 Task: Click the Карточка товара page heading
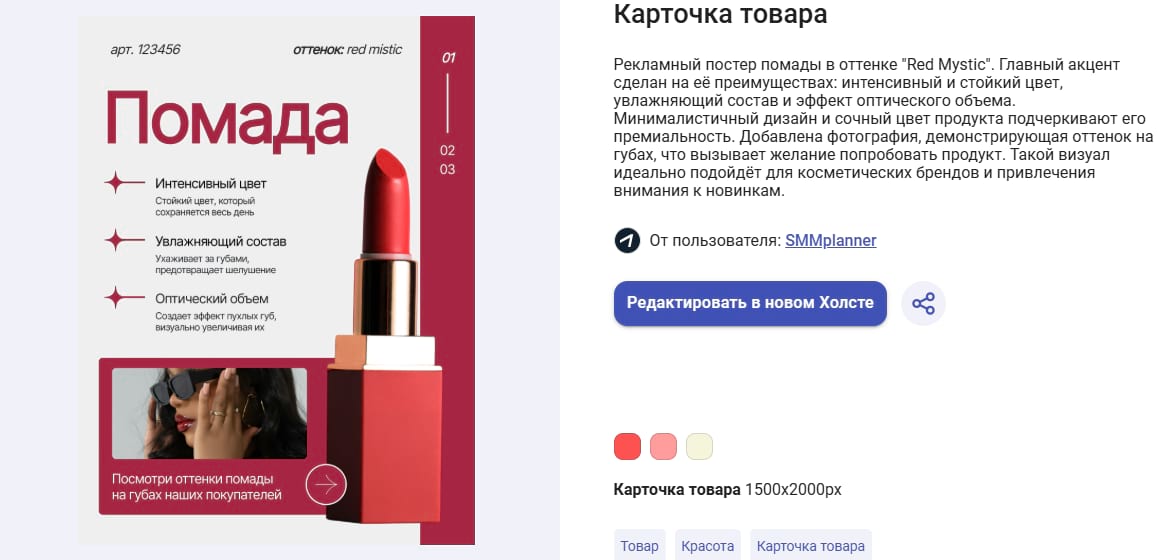720,14
